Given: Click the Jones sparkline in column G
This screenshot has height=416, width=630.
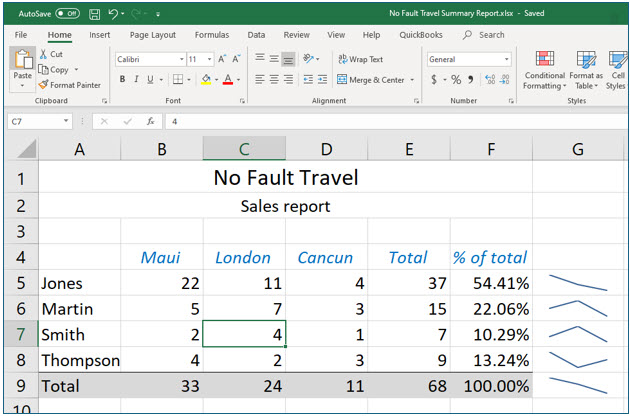Looking at the screenshot, I should [x=578, y=283].
